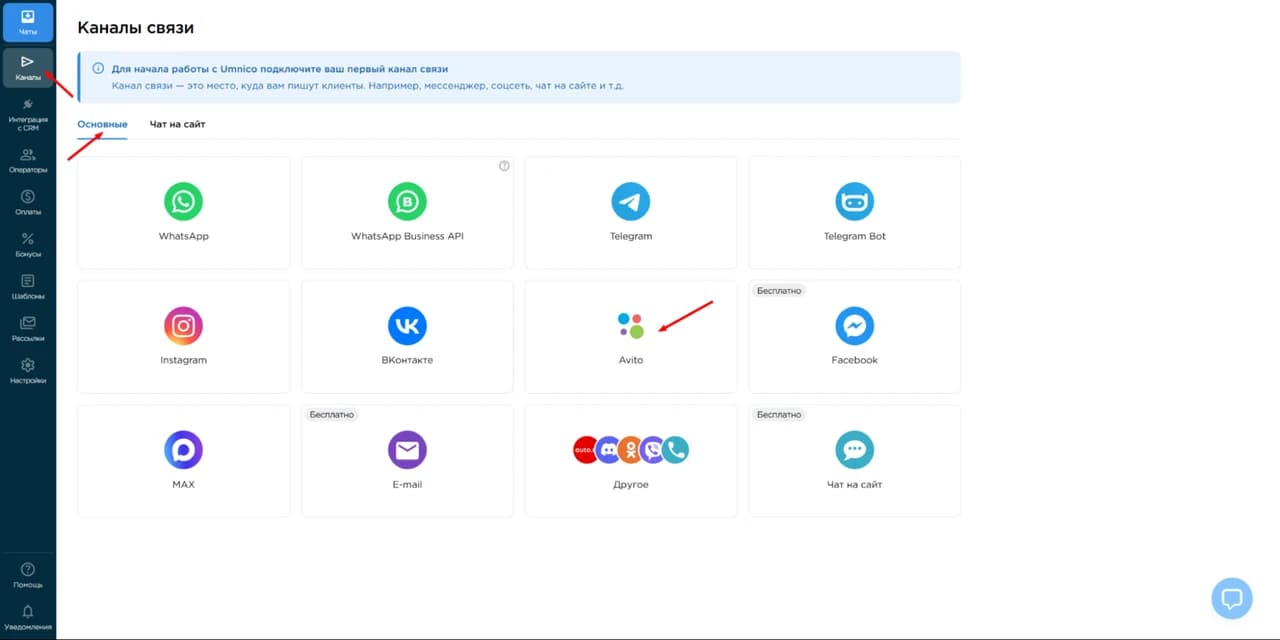Select the ВКонтакте channel icon
Image resolution: width=1280 pixels, height=640 pixels.
[x=407, y=326]
